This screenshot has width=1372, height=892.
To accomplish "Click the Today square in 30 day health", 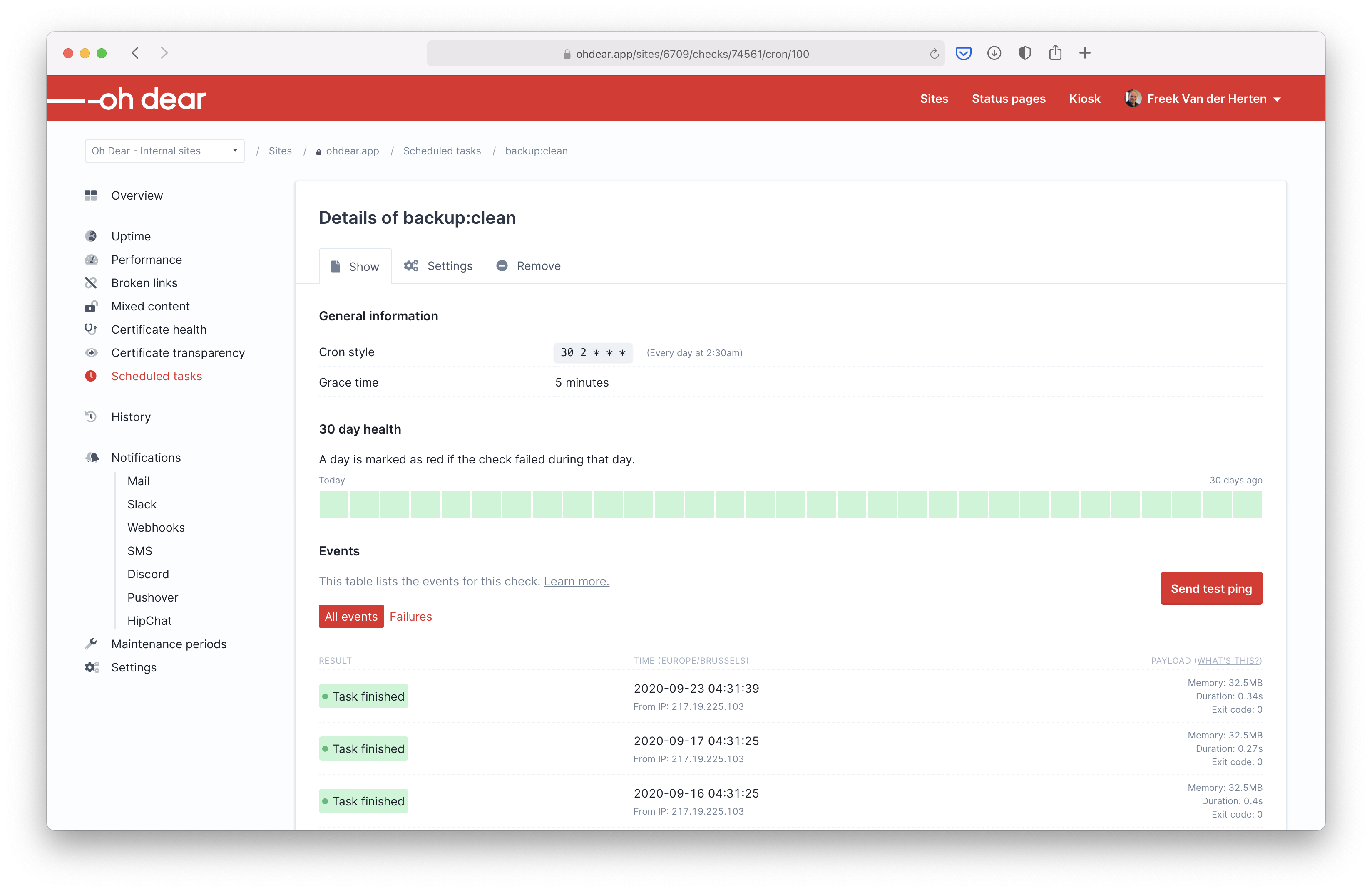I will tap(334, 504).
